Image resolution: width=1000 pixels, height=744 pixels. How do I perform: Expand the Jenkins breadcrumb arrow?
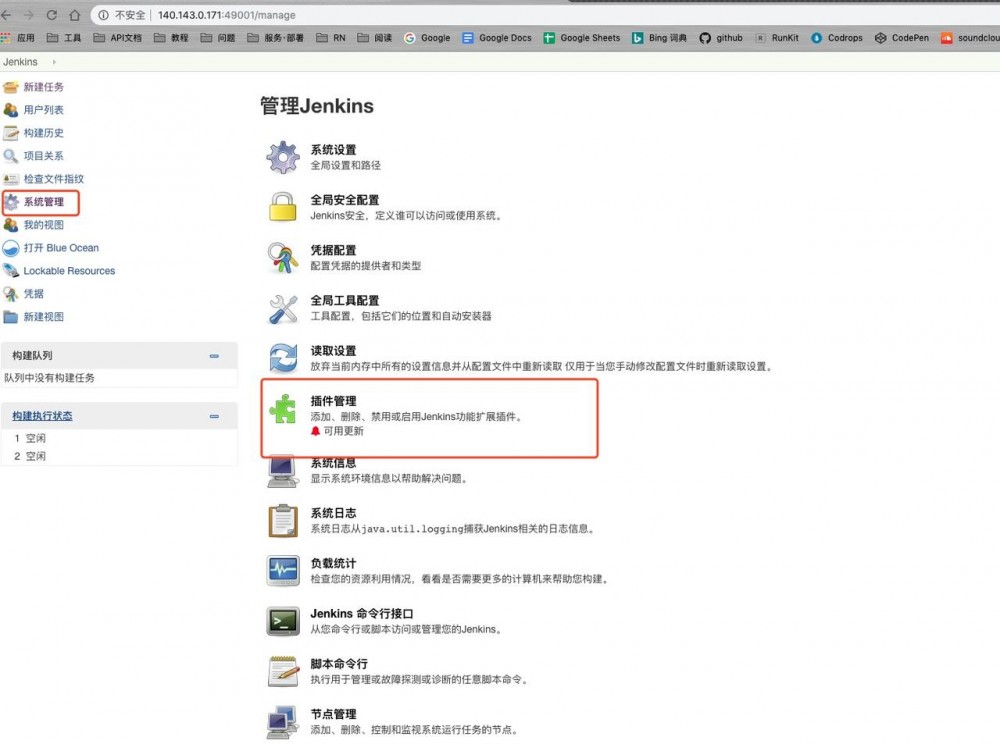pyautogui.click(x=54, y=62)
